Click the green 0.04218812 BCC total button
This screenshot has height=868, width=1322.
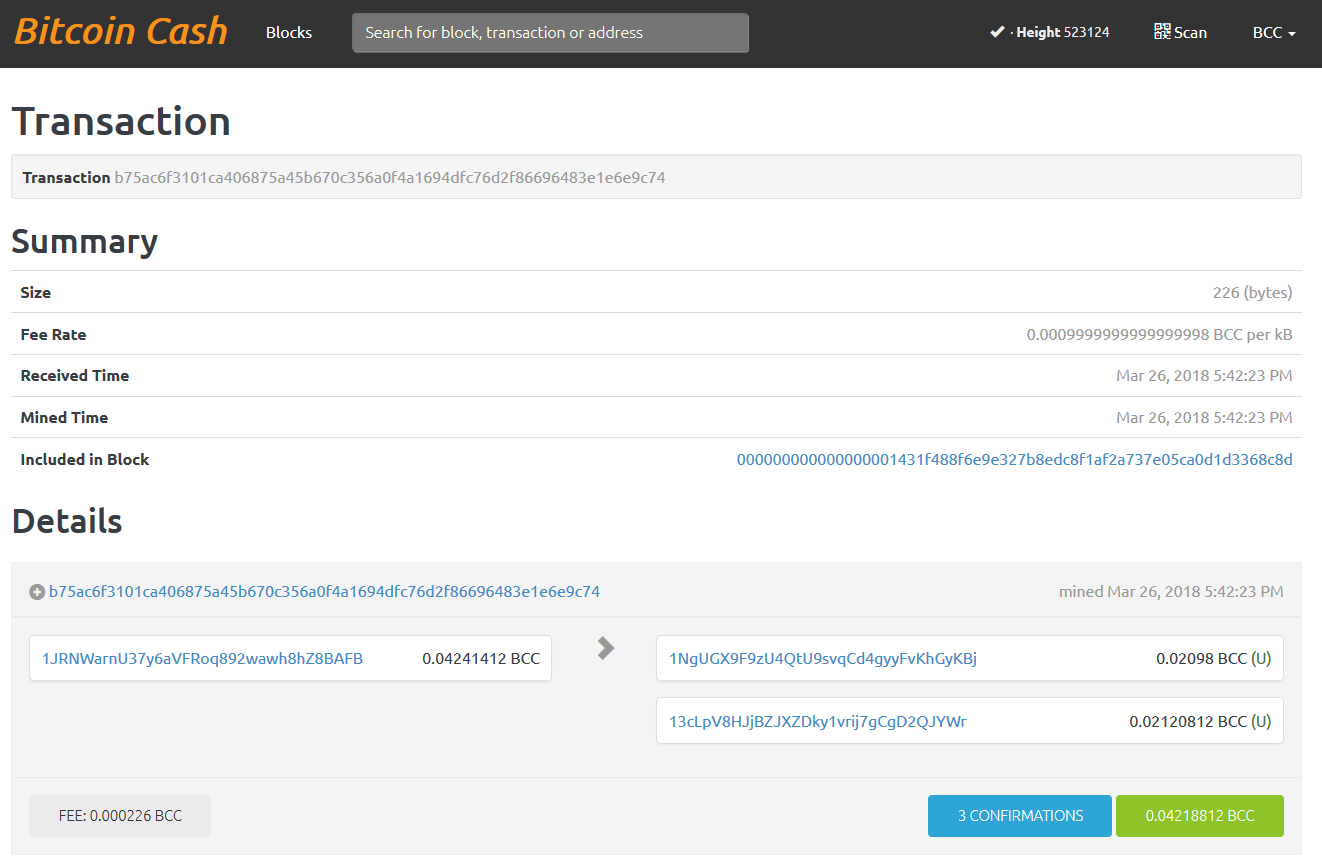pos(1199,816)
